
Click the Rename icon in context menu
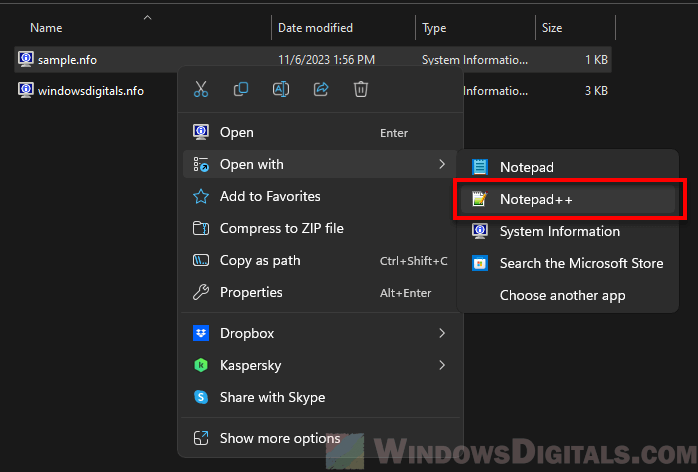[x=281, y=90]
